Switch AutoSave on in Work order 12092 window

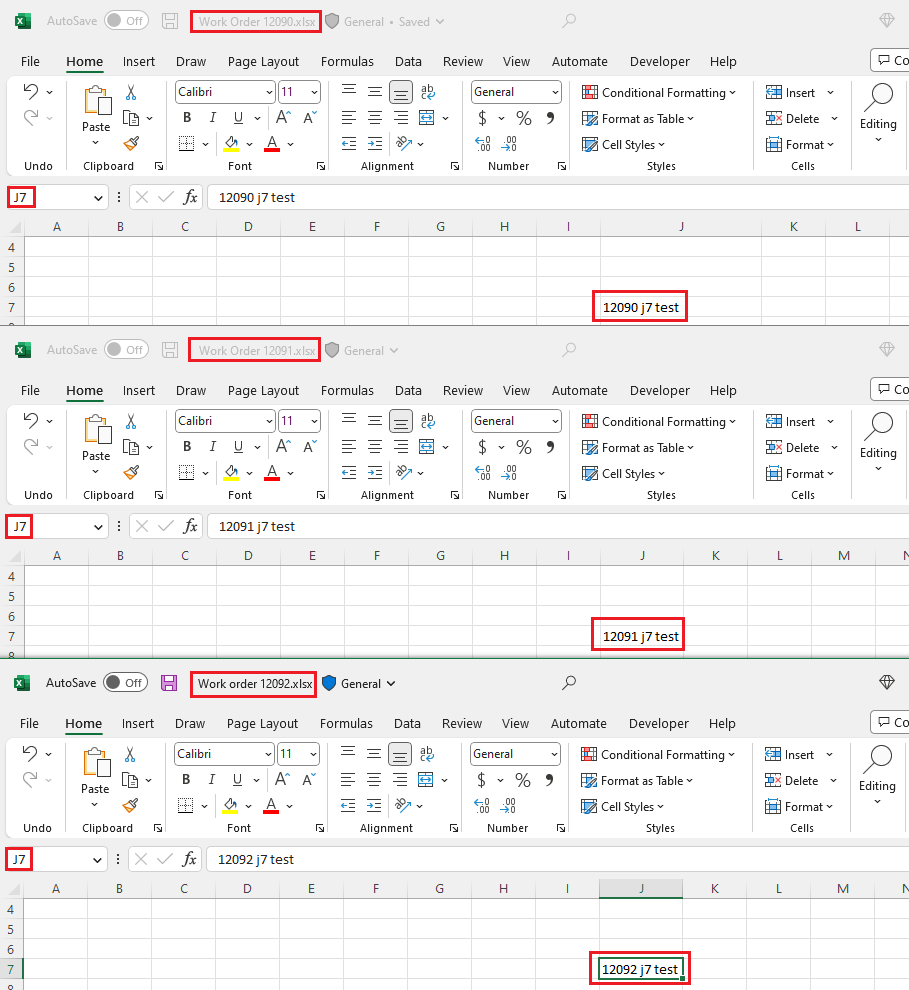click(x=125, y=683)
